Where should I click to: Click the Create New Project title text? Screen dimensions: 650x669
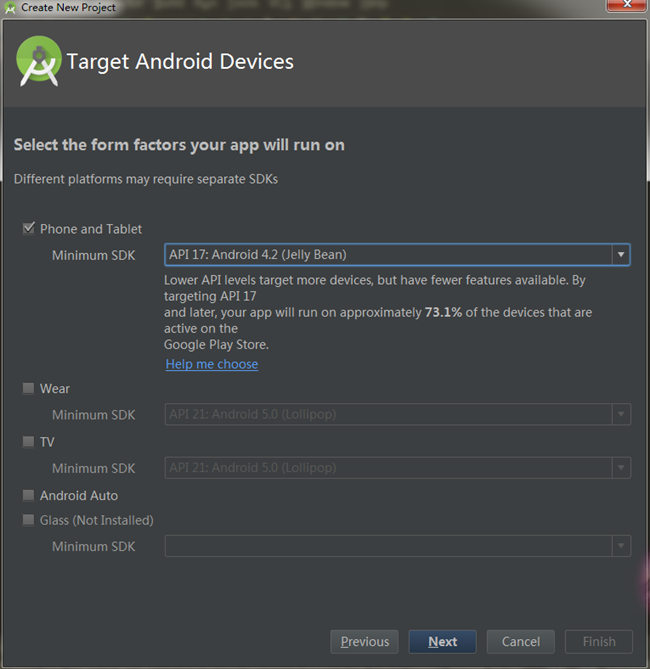pyautogui.click(x=68, y=7)
